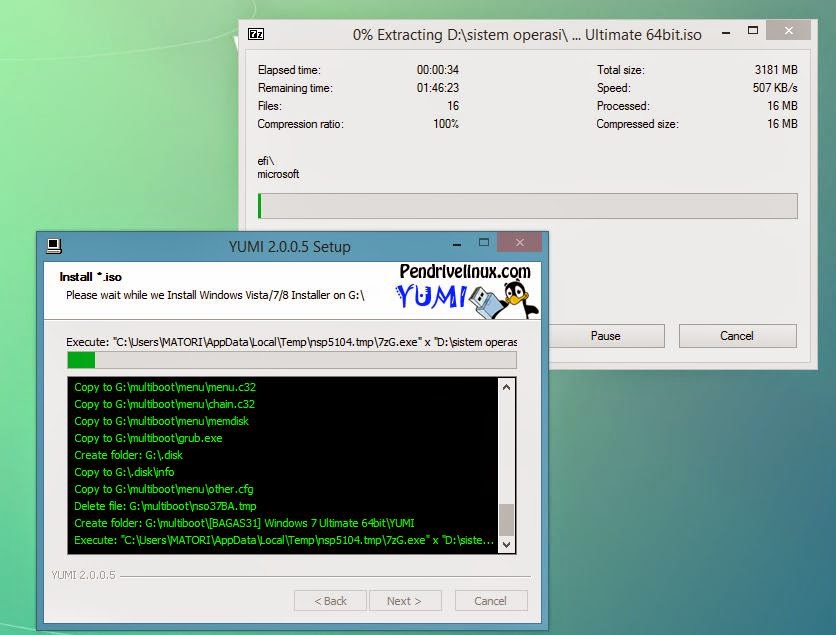This screenshot has height=635, width=836.
Task: Click the 'YUMI 2.0.0.5 Setup' title text
Action: (x=290, y=247)
